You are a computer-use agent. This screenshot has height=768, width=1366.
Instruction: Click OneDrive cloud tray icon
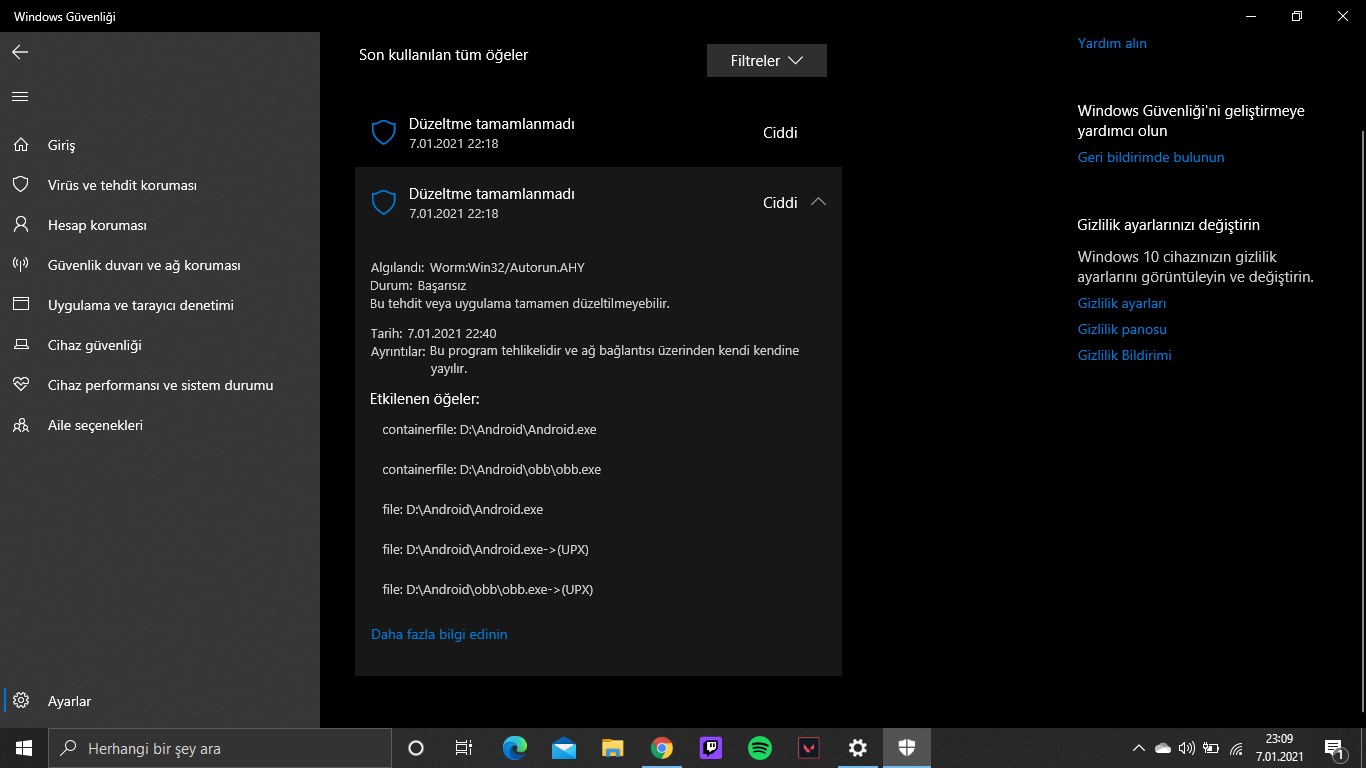point(1162,748)
